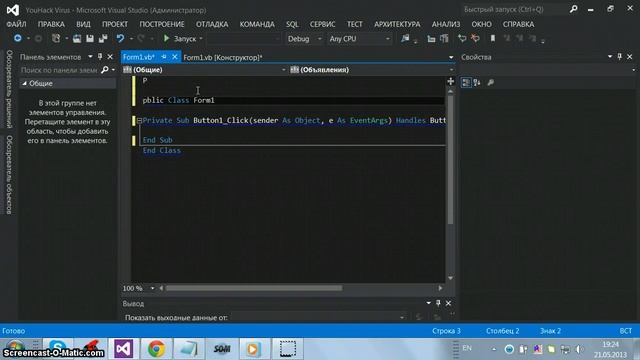This screenshot has width=640, height=360.
Task: Show categorized view in Свойства
Action: [466, 82]
